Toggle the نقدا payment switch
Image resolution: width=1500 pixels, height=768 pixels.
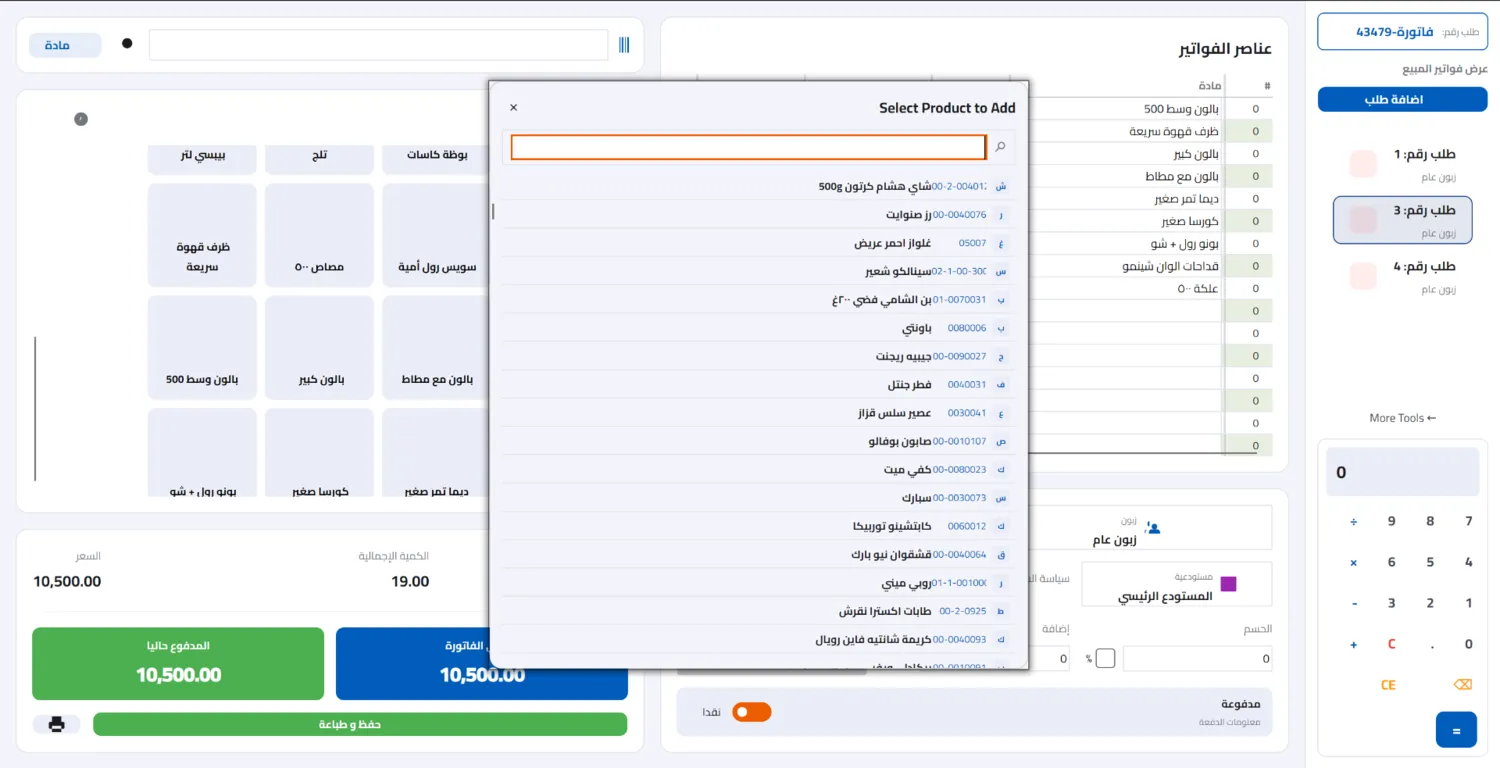(x=752, y=712)
